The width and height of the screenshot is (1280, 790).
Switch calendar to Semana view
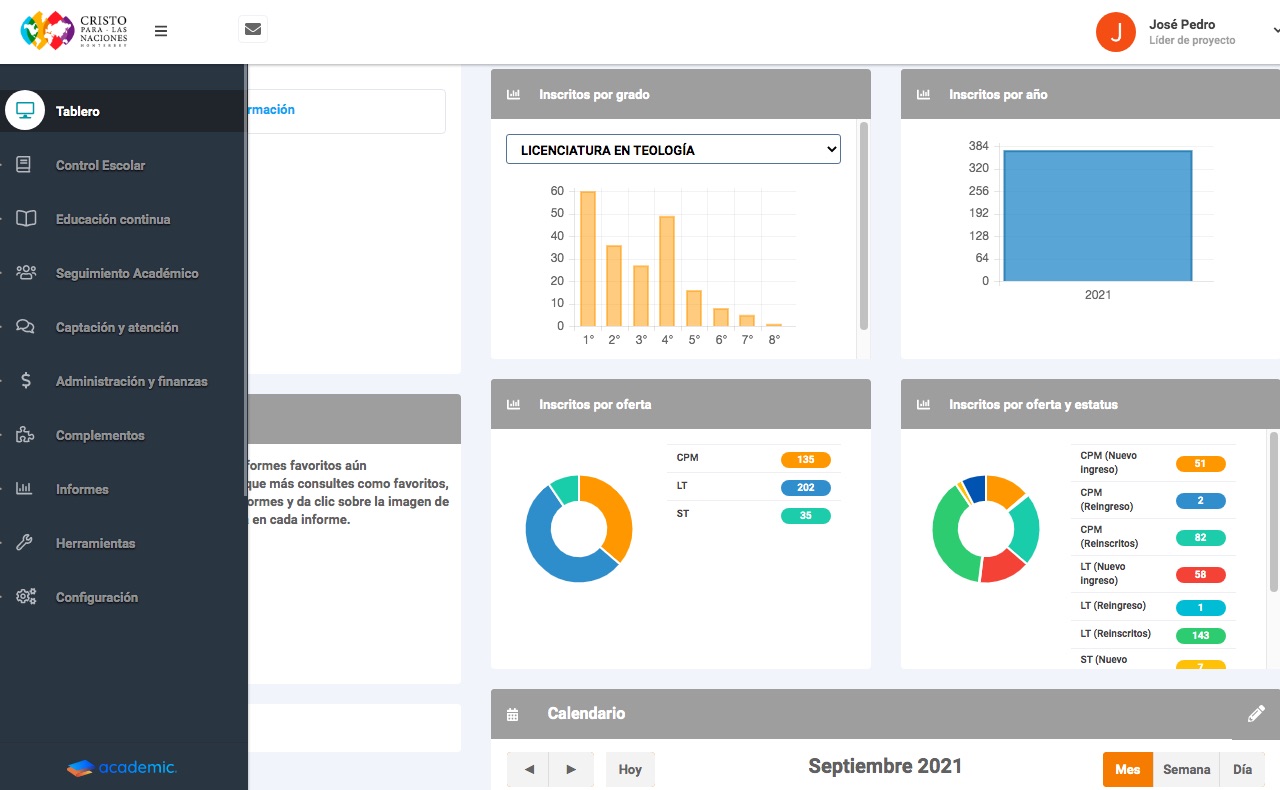(x=1186, y=769)
